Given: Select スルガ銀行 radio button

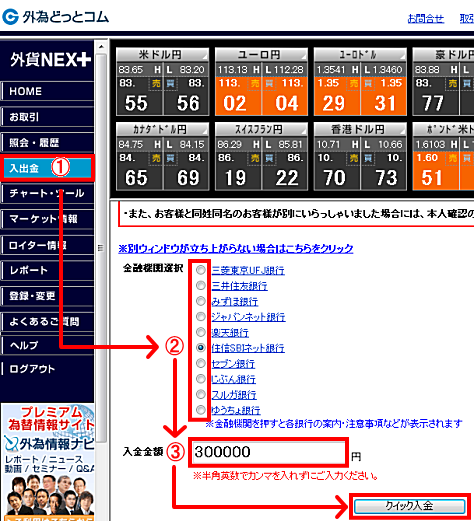Looking at the screenshot, I should (x=201, y=394).
